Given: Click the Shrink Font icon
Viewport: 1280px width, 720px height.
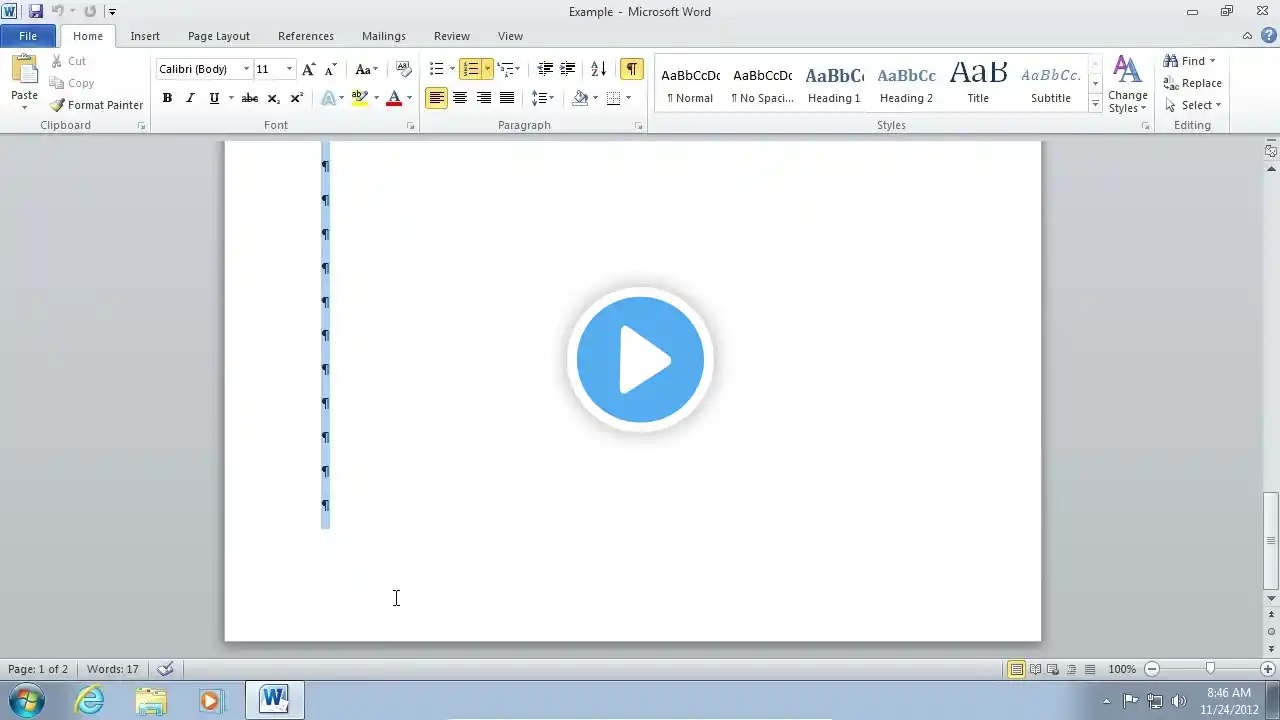Looking at the screenshot, I should coord(330,69).
